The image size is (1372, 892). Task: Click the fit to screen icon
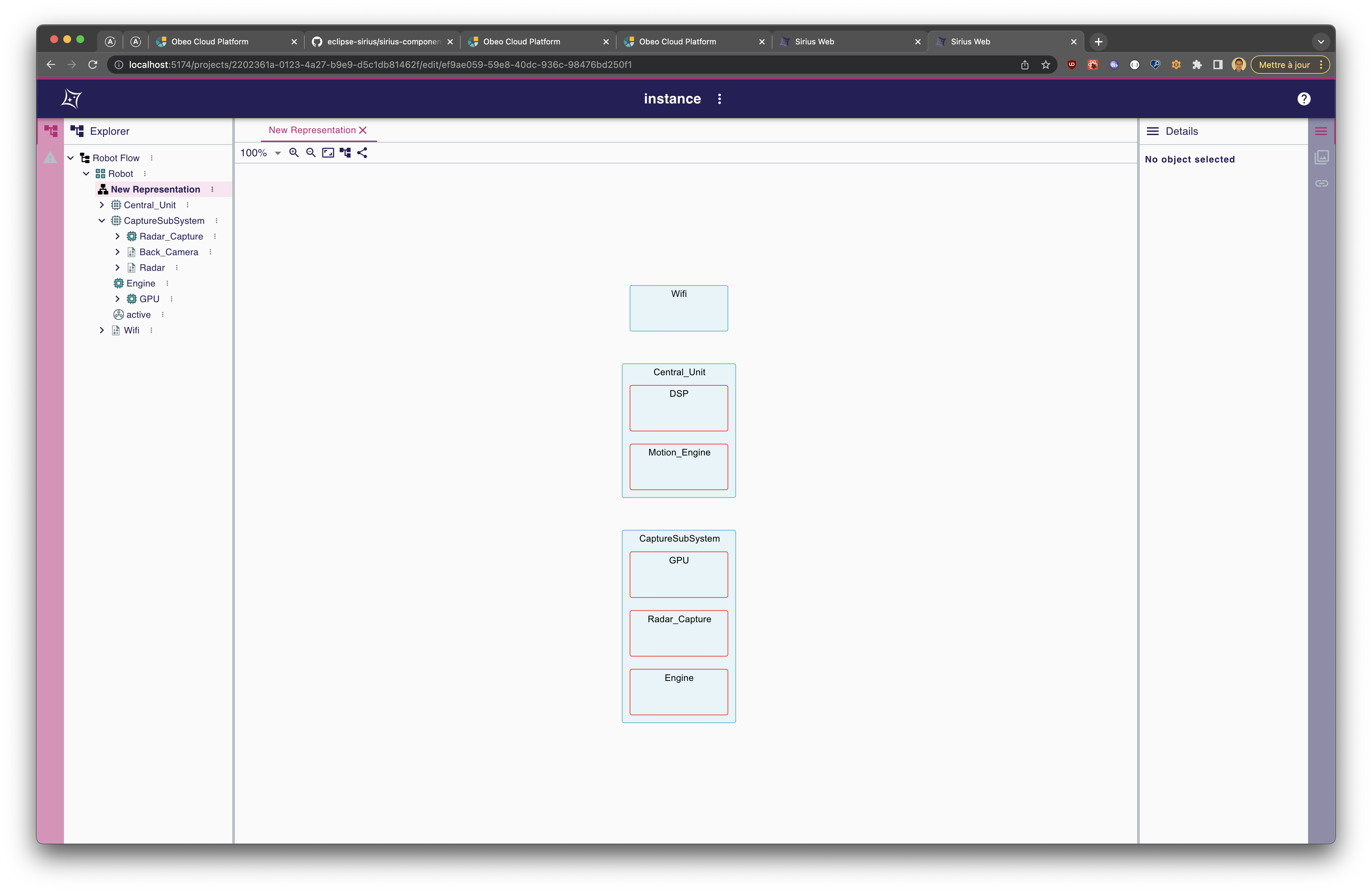tap(328, 153)
